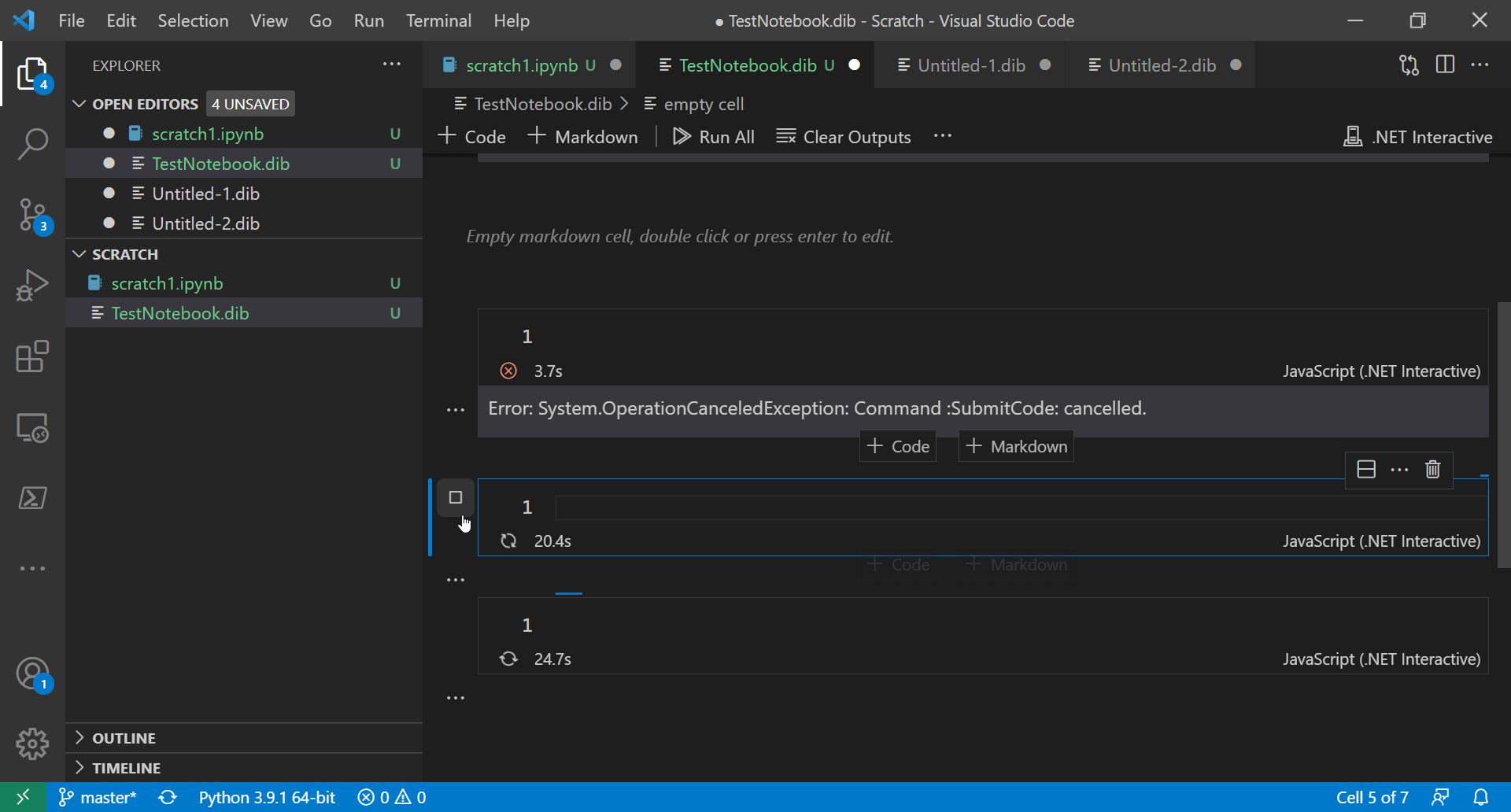Open the terminal-style activity bar icon
Viewport: 1511px width, 812px height.
pos(32,497)
